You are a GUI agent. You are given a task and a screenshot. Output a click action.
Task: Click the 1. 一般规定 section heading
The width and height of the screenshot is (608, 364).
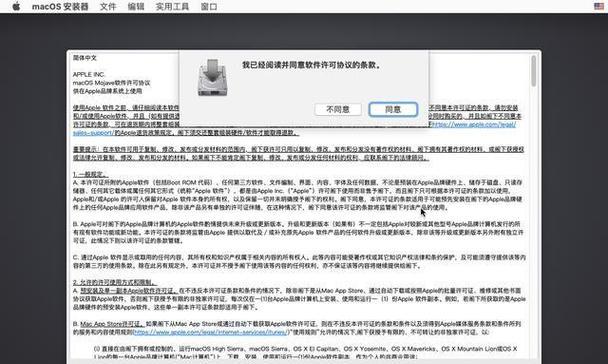coord(91,174)
